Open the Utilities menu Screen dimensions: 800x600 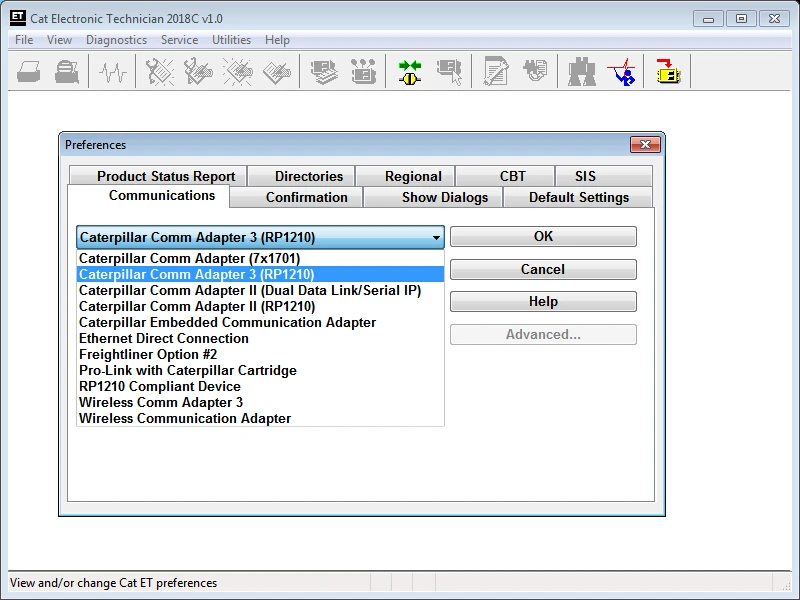point(231,40)
